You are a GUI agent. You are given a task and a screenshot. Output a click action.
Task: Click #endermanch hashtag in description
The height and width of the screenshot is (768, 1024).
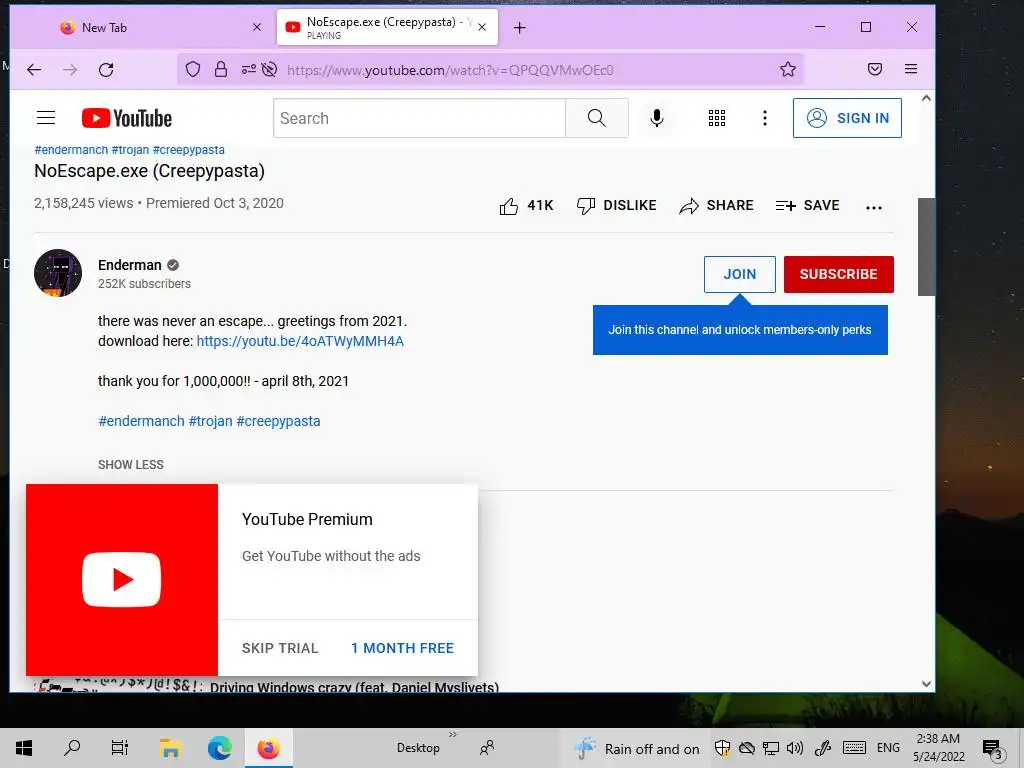141,421
